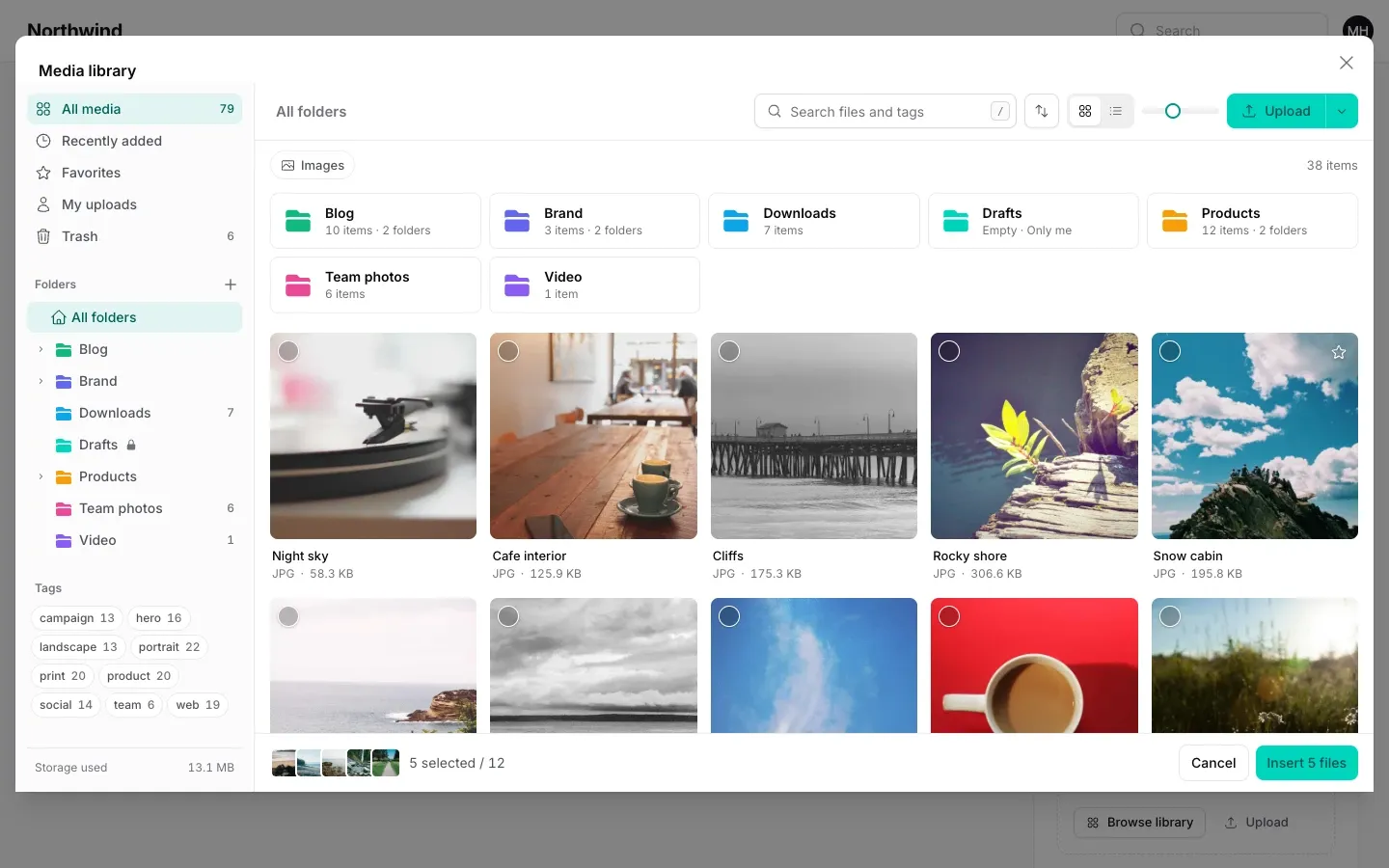
Task: Select the Cafe interior image checkbox
Action: pos(508,351)
